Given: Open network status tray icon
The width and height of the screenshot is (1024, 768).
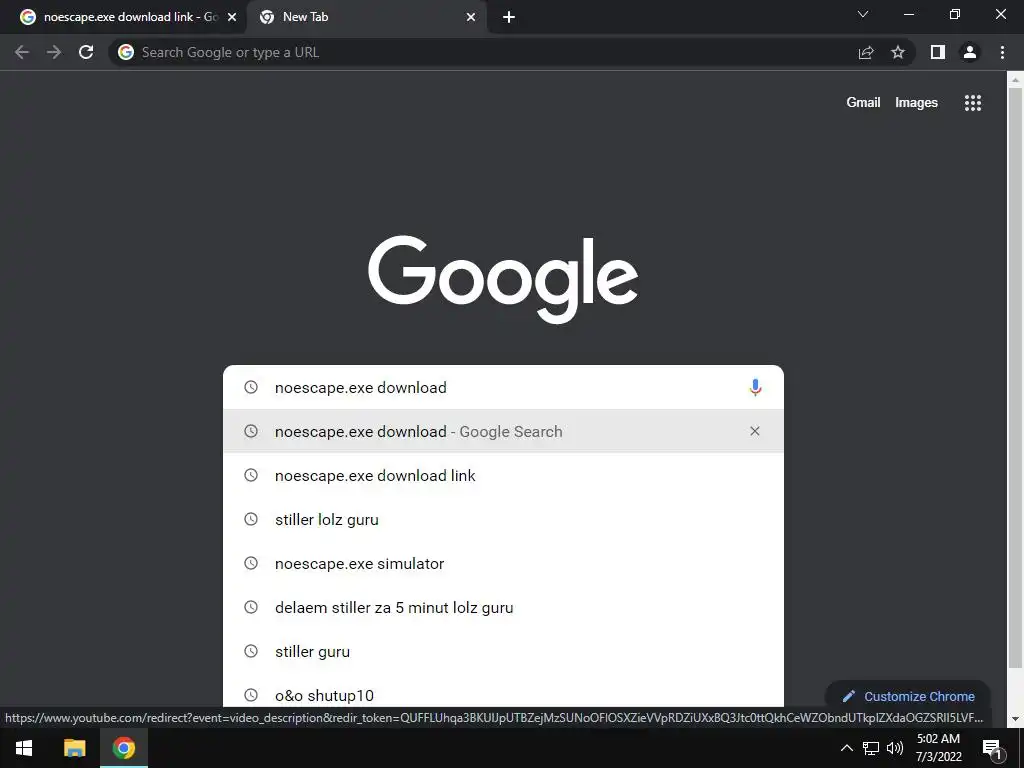Looking at the screenshot, I should click(871, 748).
